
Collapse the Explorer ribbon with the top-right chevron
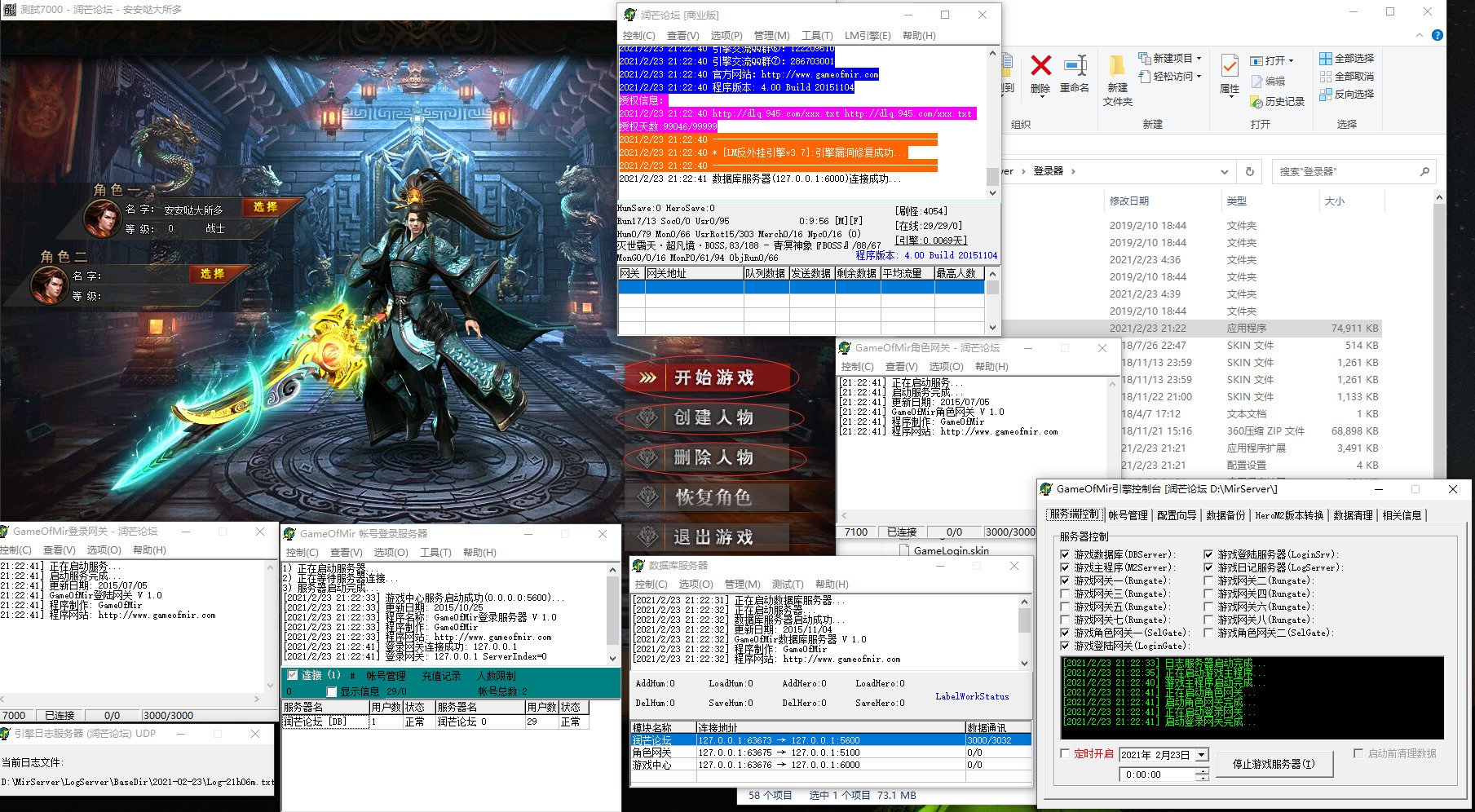click(x=1419, y=35)
